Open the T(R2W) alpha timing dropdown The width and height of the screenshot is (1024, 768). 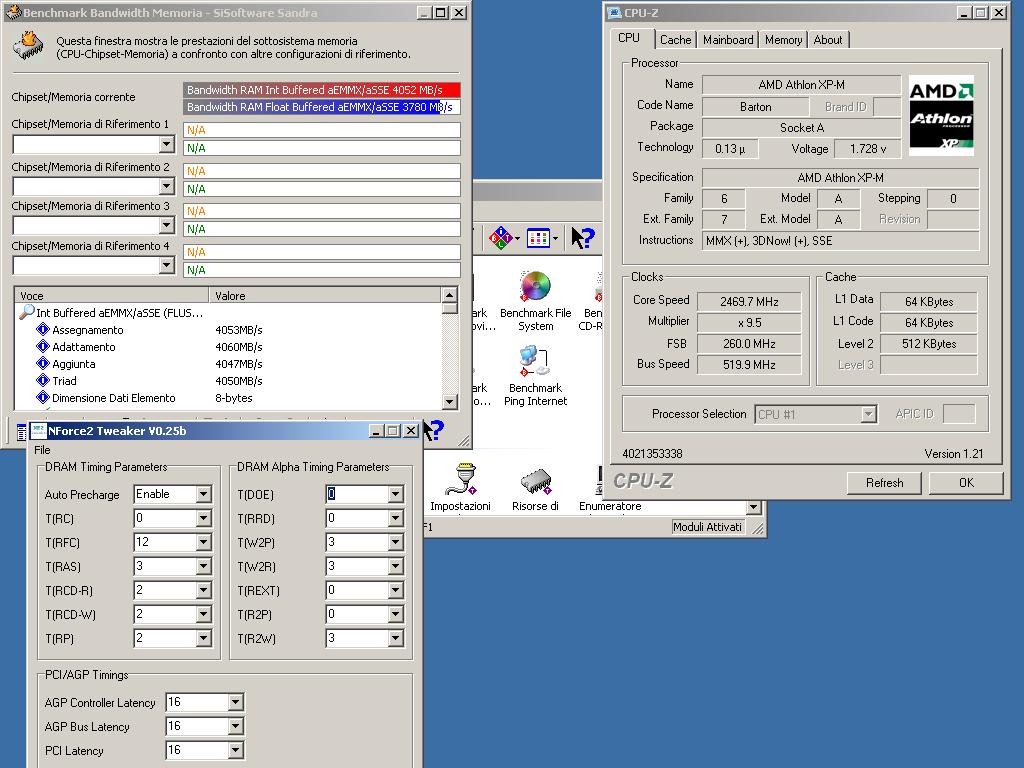396,638
